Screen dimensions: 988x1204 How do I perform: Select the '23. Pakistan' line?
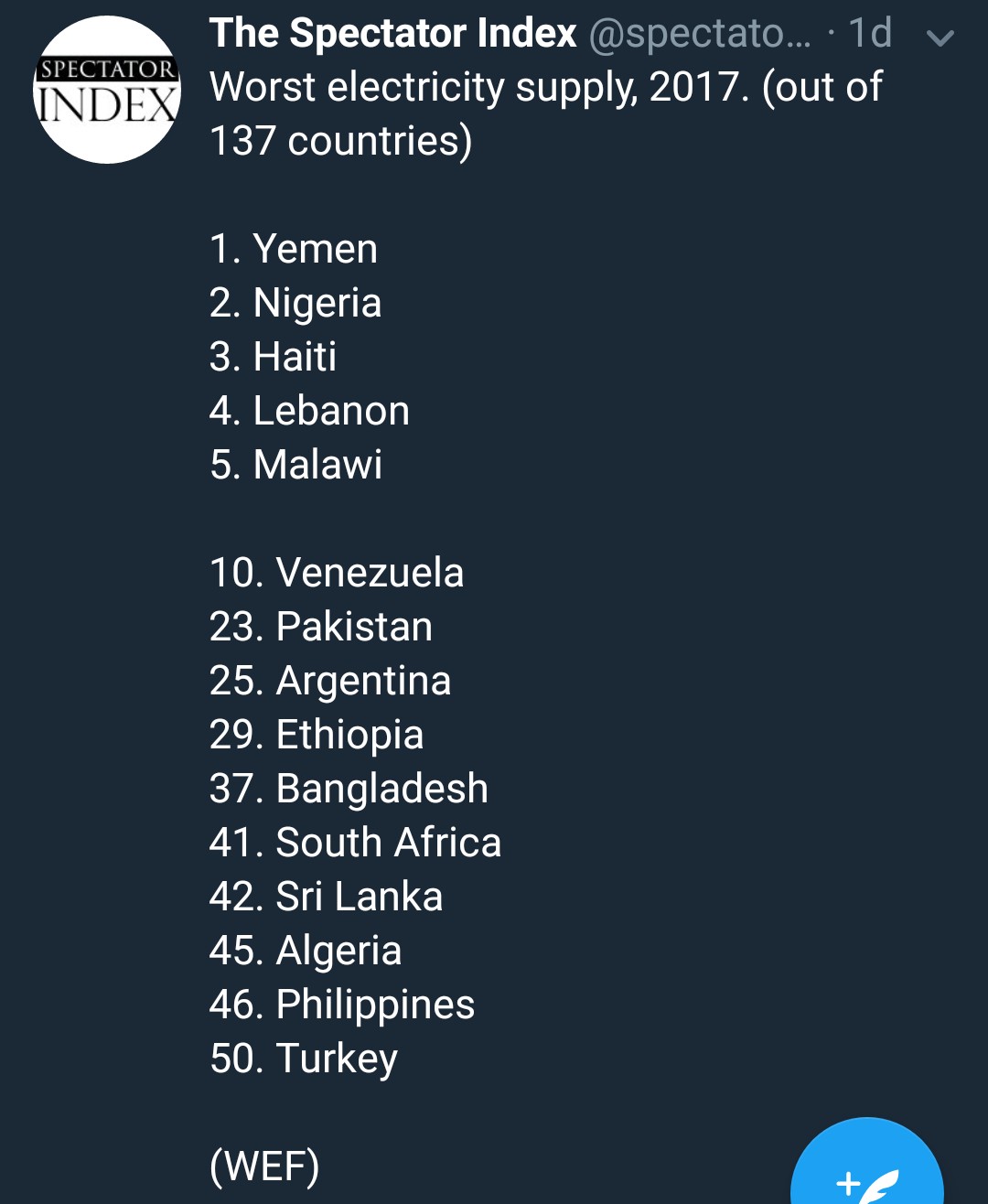321,627
